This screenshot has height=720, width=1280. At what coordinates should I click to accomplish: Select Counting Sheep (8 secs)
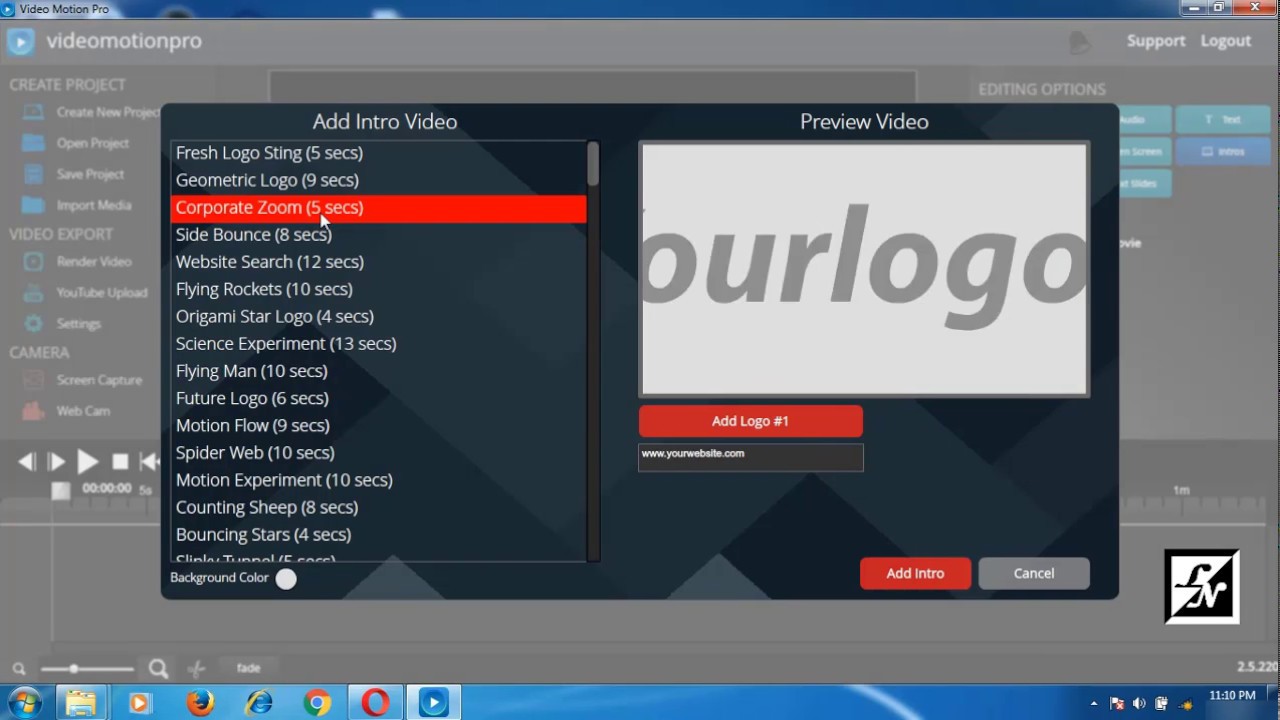379,507
